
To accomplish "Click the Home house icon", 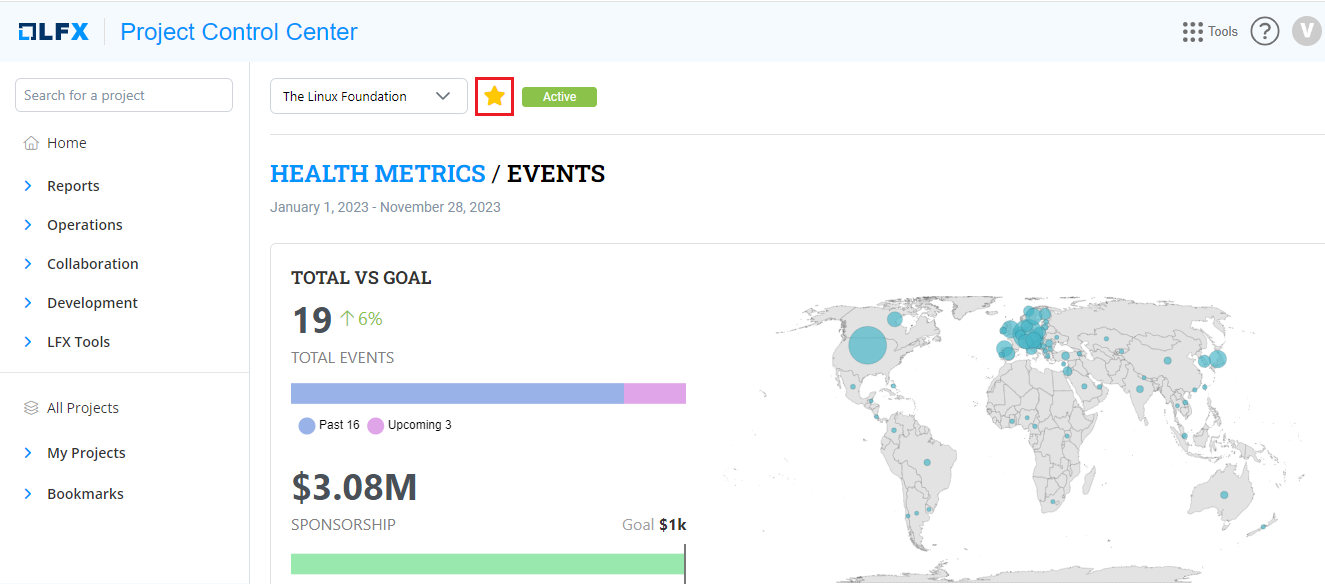I will (31, 143).
